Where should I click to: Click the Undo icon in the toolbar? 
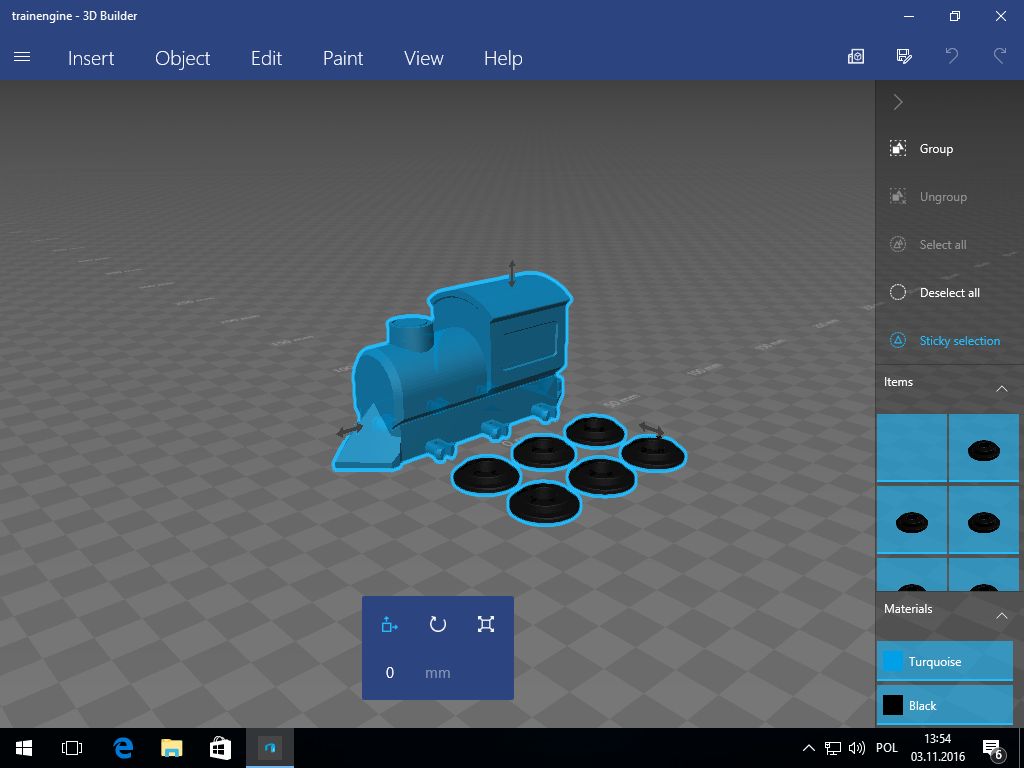click(x=951, y=57)
